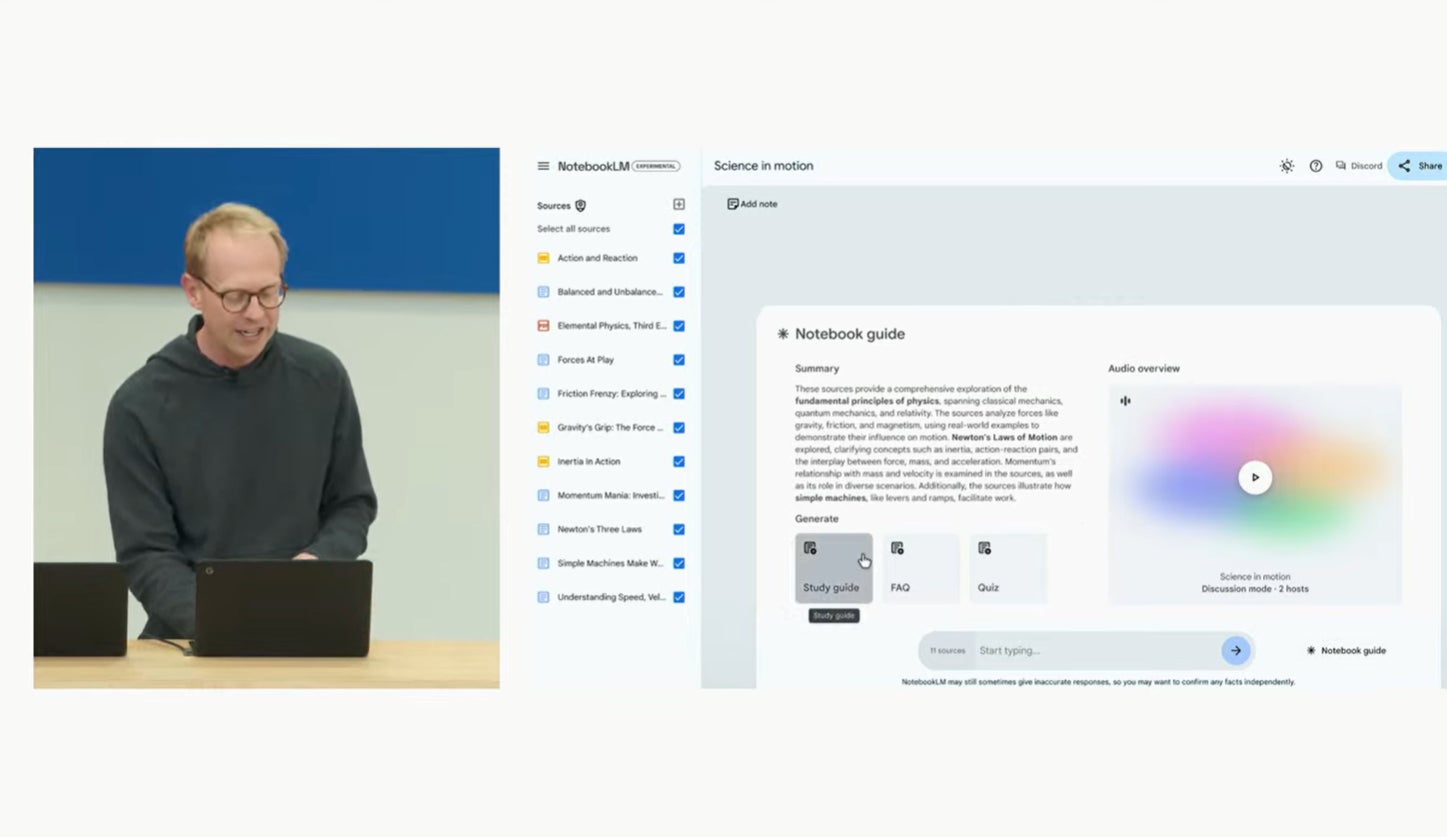The image size is (1447, 837).
Task: Toggle the light/dark theme icon
Action: click(1286, 166)
